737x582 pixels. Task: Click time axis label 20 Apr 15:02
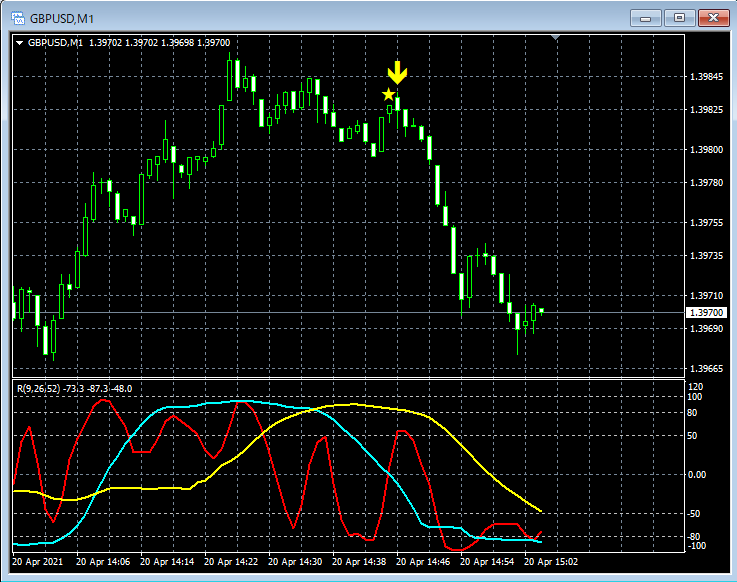tap(551, 562)
